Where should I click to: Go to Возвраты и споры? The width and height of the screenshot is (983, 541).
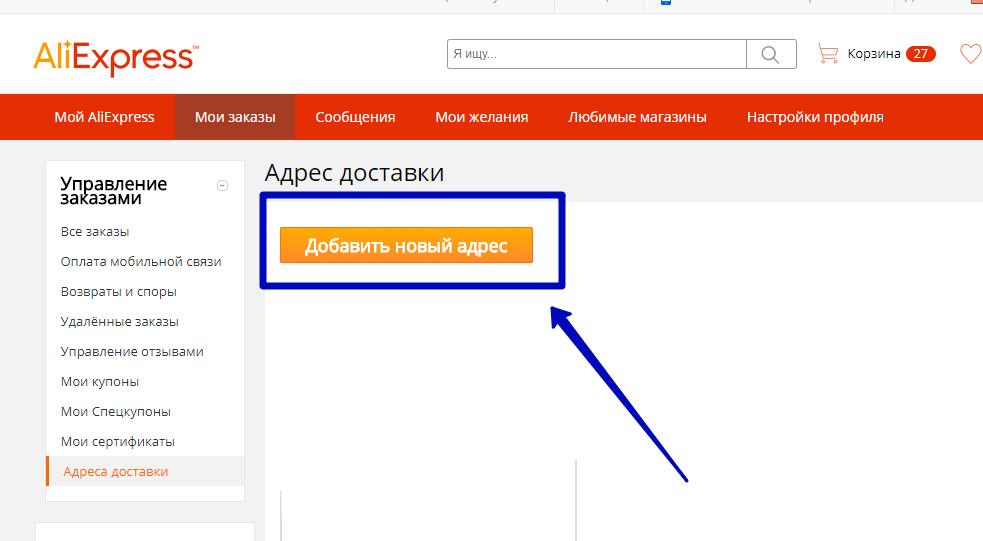tap(118, 292)
